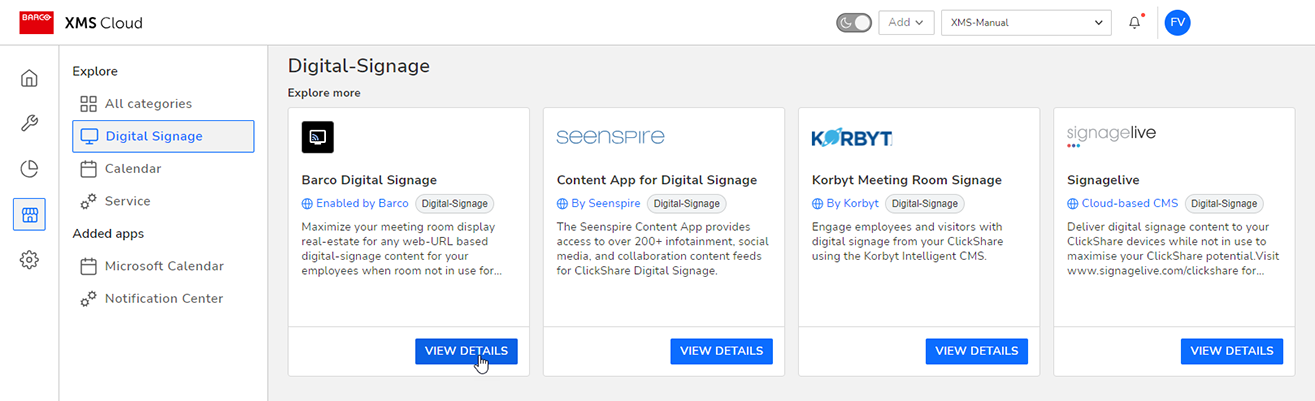Screen dimensions: 1315x401
Task: Click the Barco Digital Signage app logo
Action: pos(318,137)
